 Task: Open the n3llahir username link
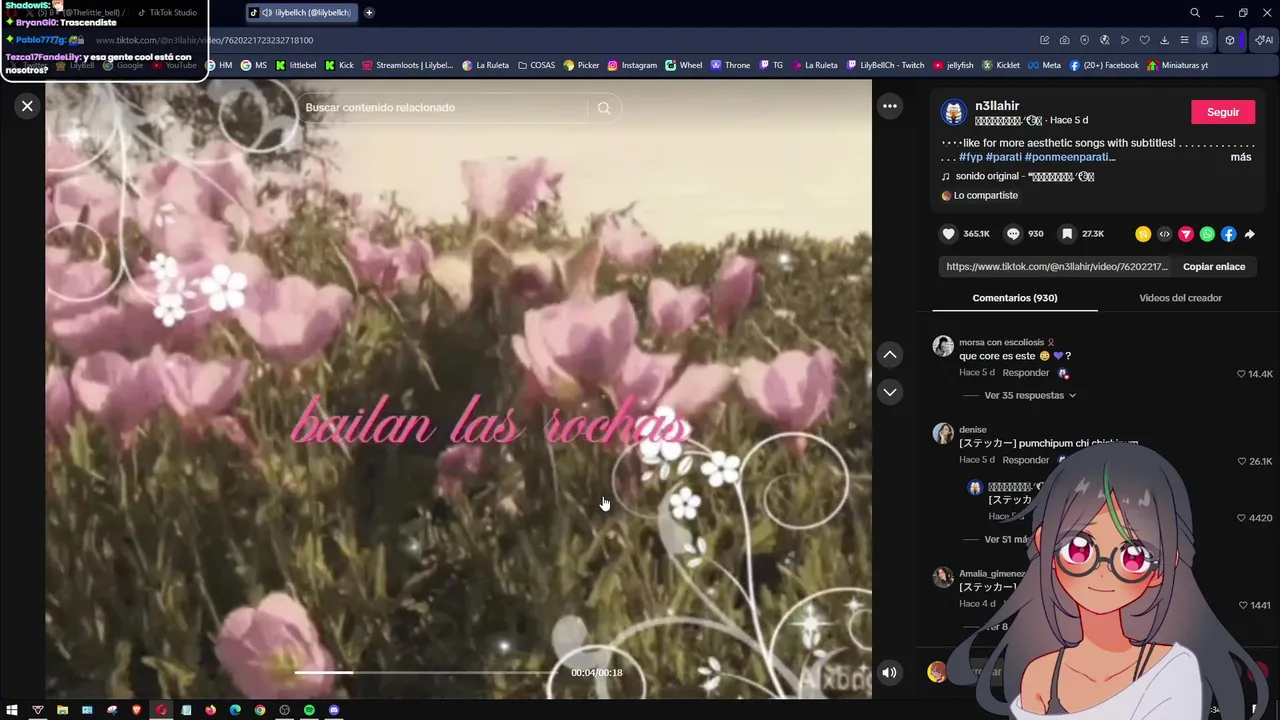[997, 106]
